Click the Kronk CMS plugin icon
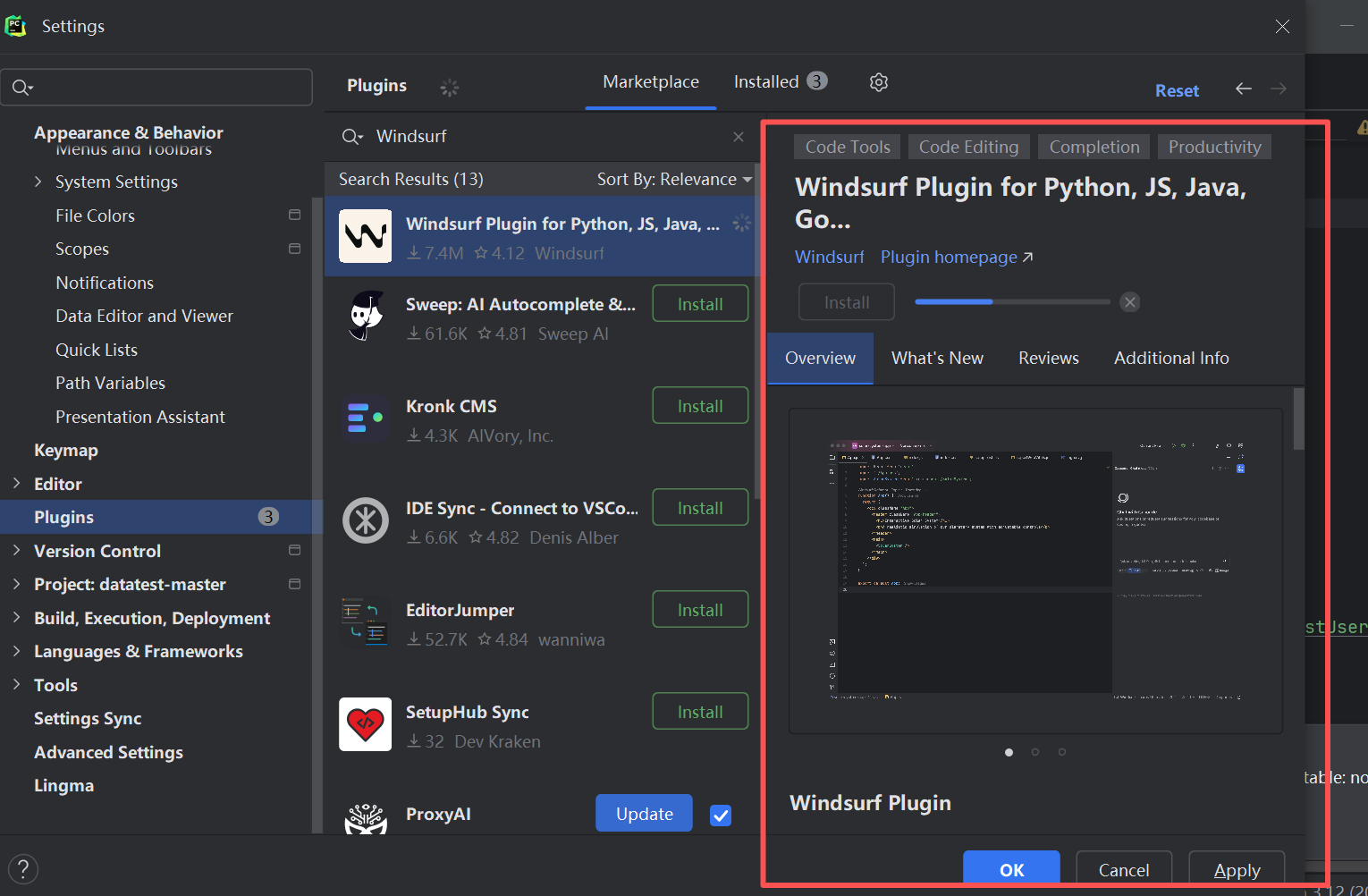The height and width of the screenshot is (896, 1368). pos(365,418)
